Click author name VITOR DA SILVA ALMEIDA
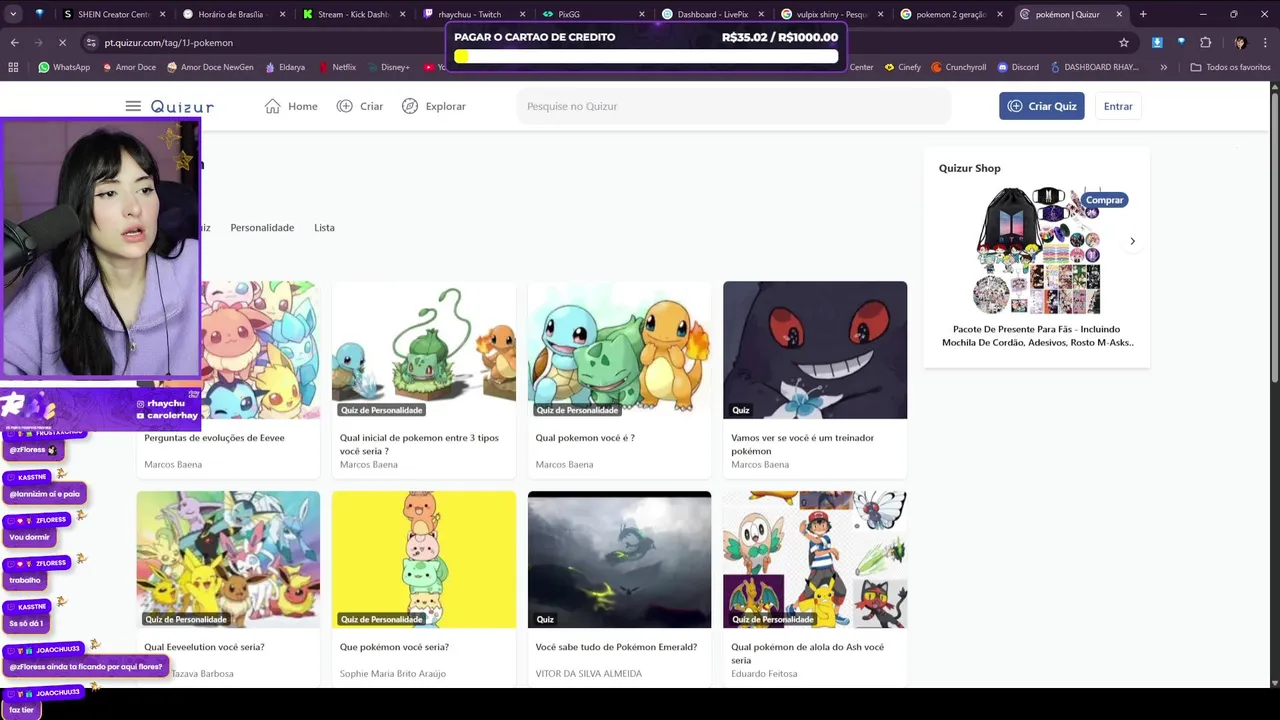Image resolution: width=1280 pixels, height=720 pixels. [x=589, y=674]
